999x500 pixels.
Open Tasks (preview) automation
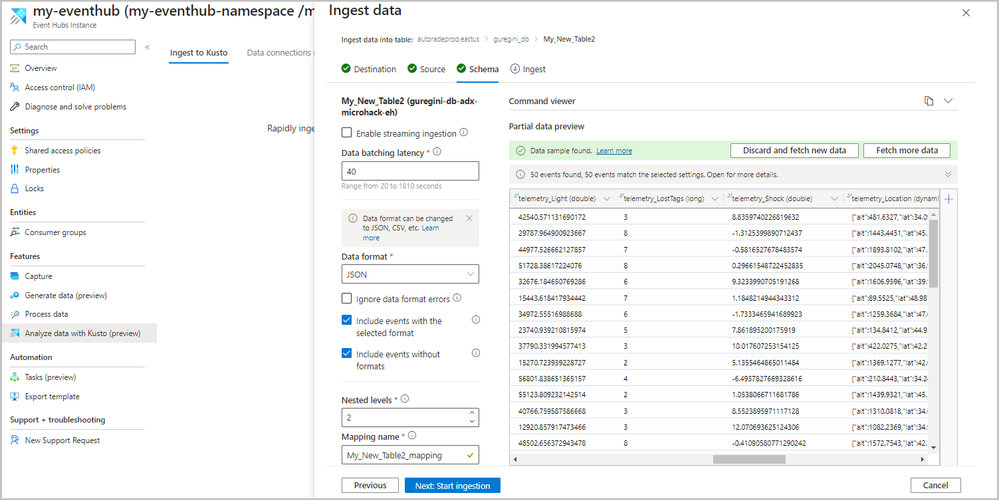pyautogui.click(x=50, y=377)
